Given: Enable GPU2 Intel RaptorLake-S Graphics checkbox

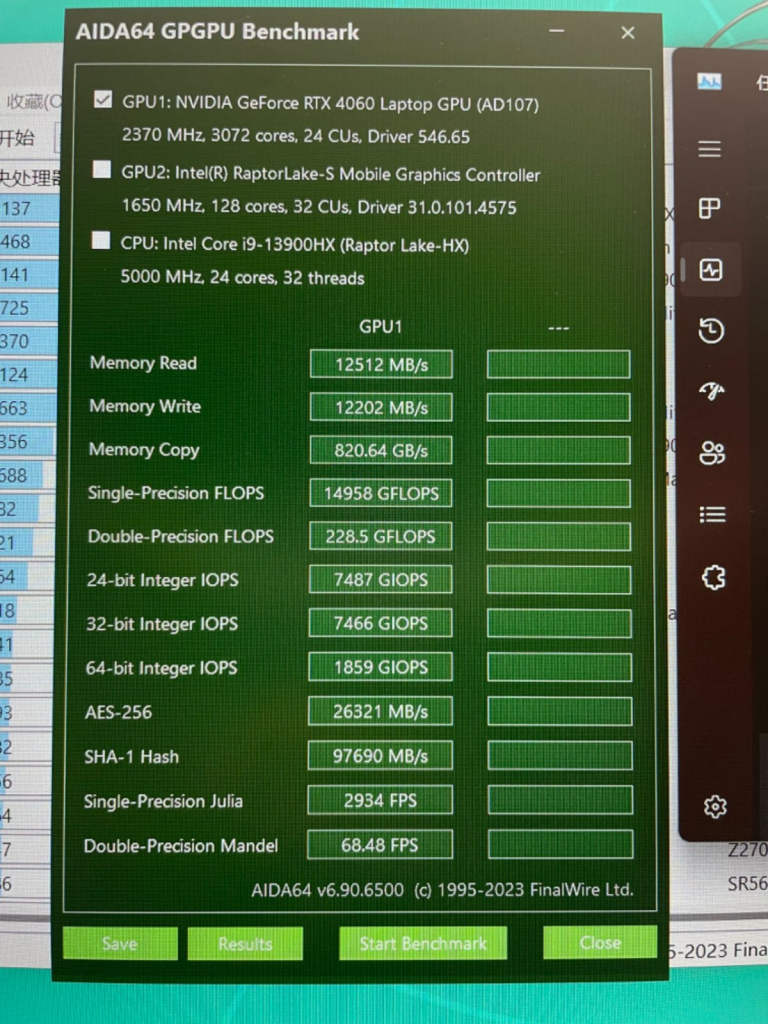Looking at the screenshot, I should [101, 170].
